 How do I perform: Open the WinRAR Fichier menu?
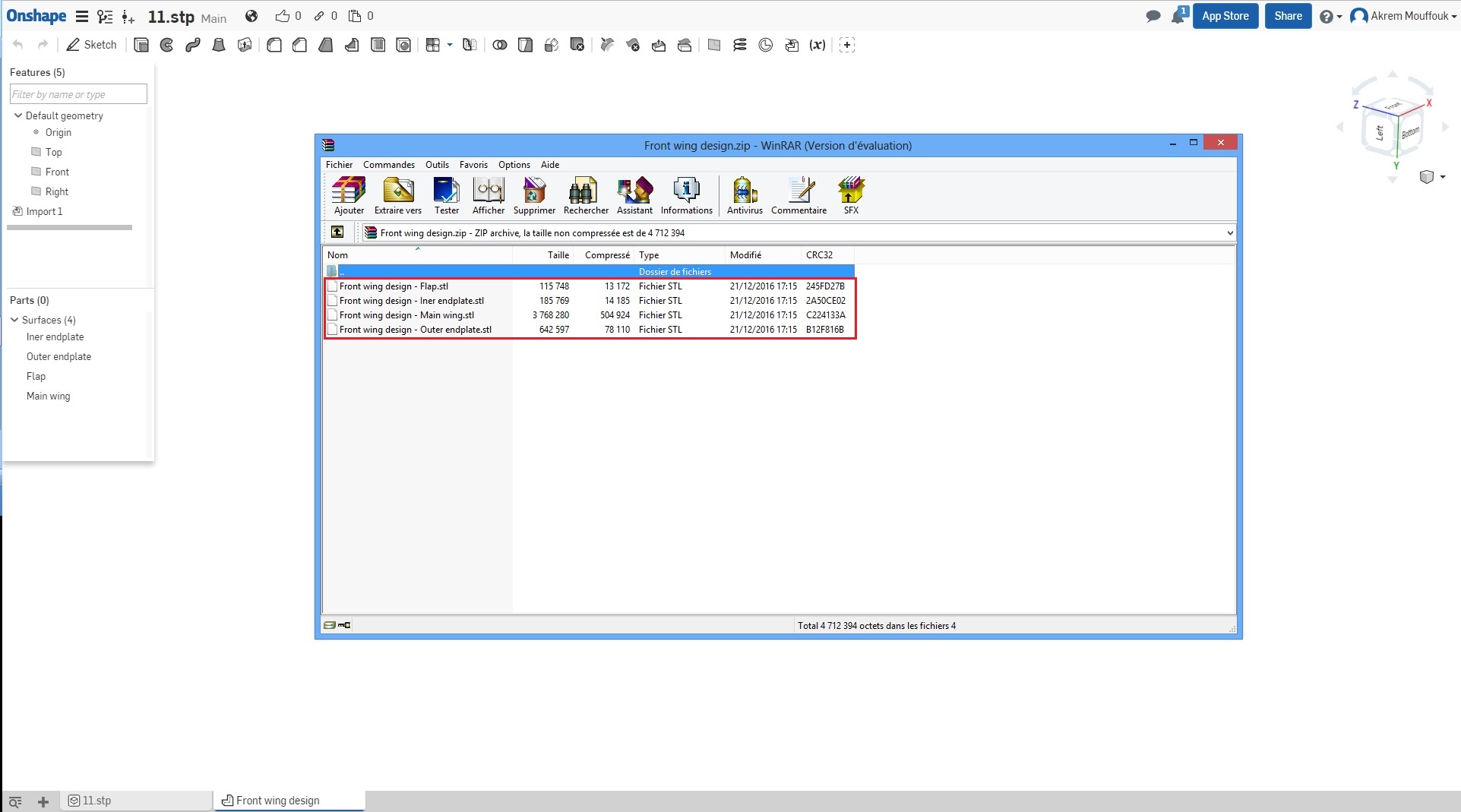tap(339, 165)
